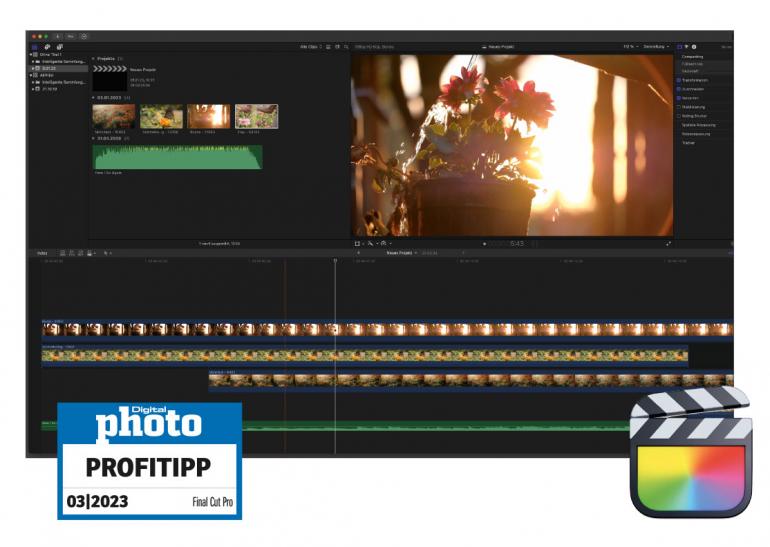Open the video inspector tab icon

pos(680,47)
